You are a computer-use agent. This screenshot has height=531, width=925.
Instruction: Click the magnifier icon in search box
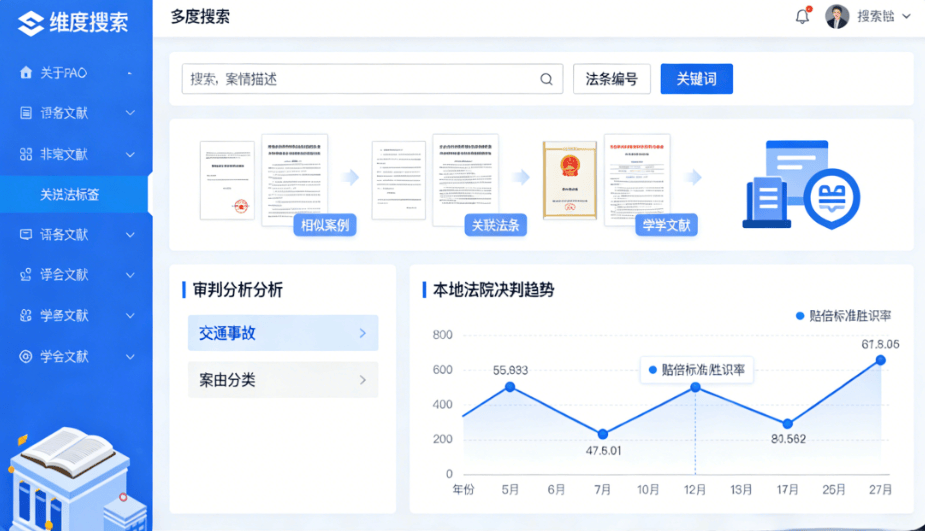click(547, 79)
